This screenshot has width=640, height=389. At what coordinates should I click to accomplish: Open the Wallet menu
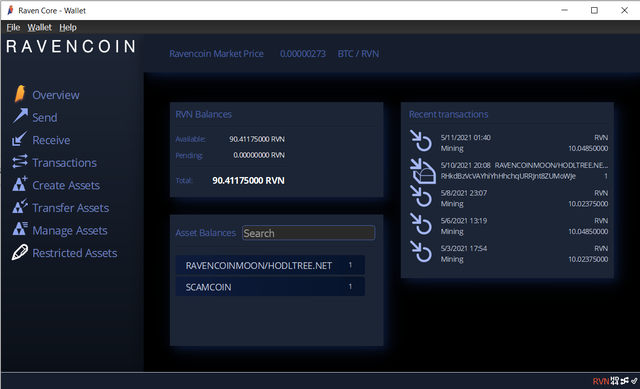pos(40,27)
